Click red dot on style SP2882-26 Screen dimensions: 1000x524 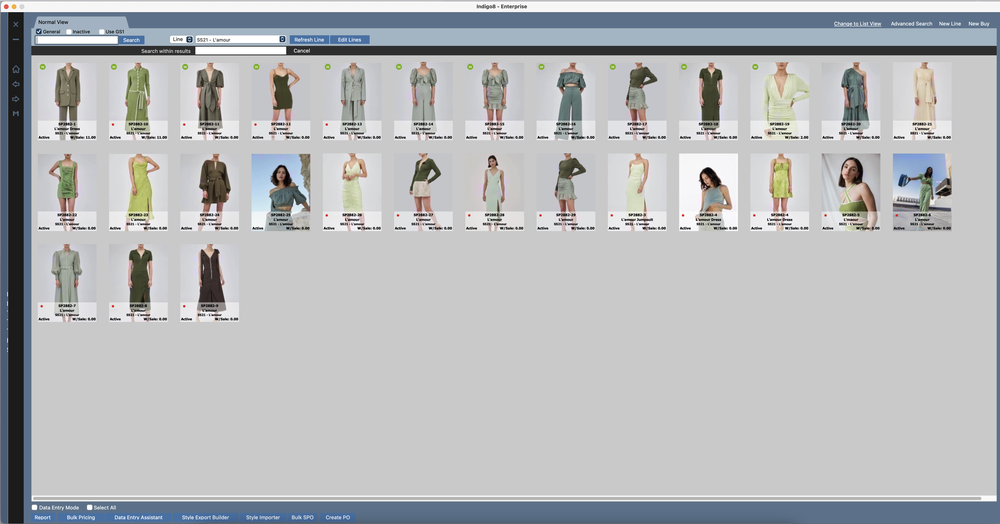point(327,215)
